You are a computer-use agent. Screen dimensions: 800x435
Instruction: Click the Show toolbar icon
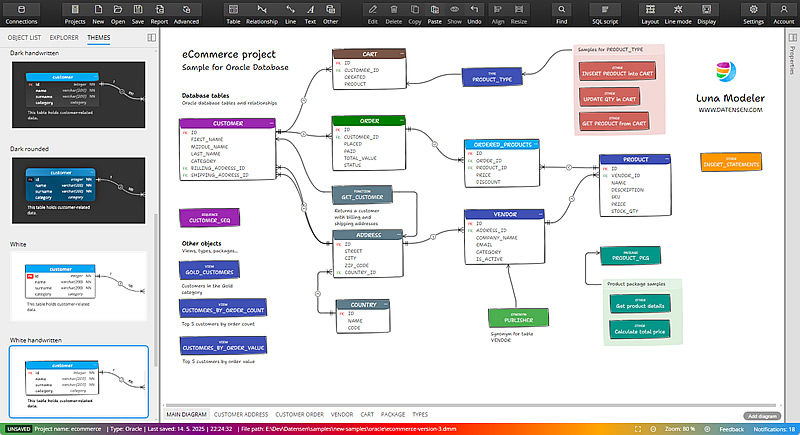tap(455, 14)
